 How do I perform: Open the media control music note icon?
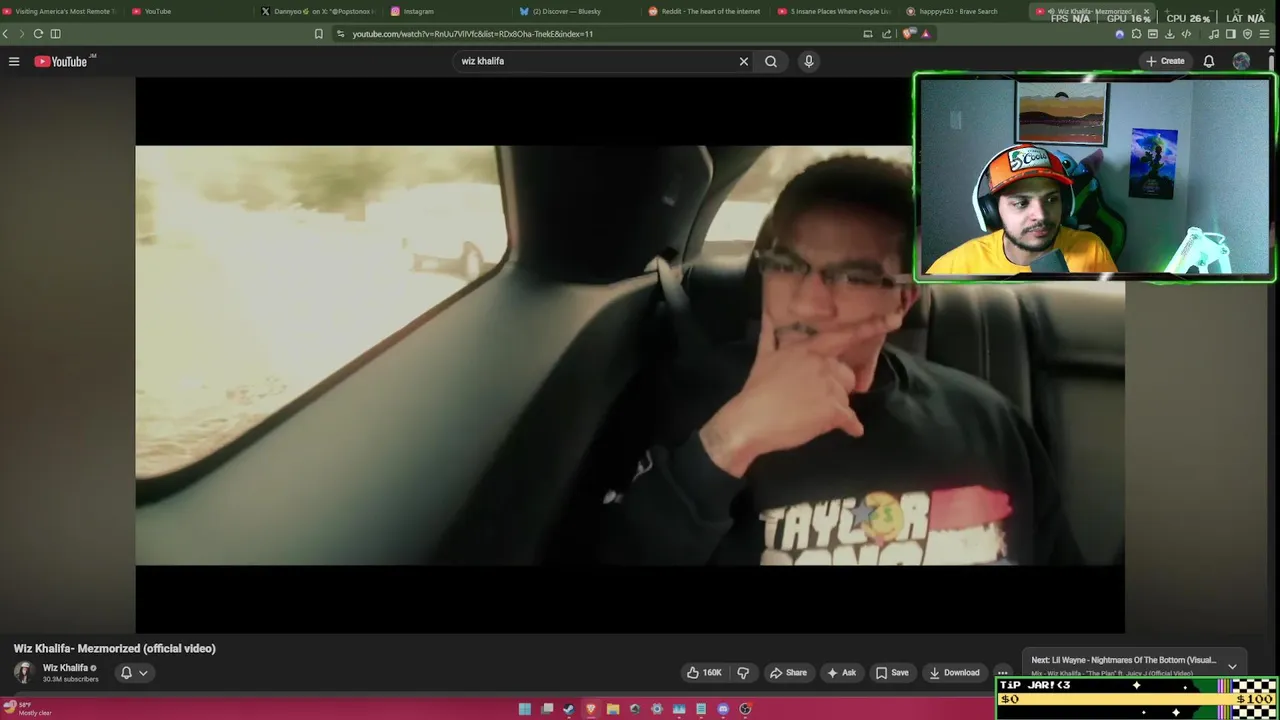pos(1214,34)
